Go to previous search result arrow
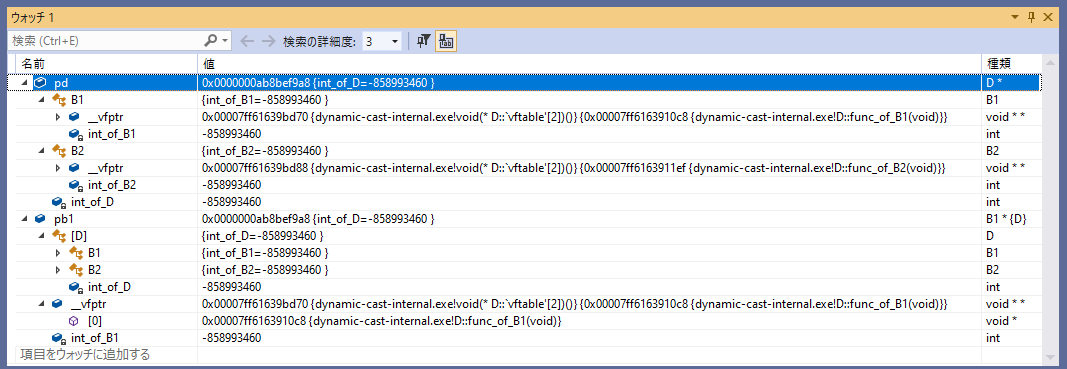The image size is (1067, 369). click(247, 41)
